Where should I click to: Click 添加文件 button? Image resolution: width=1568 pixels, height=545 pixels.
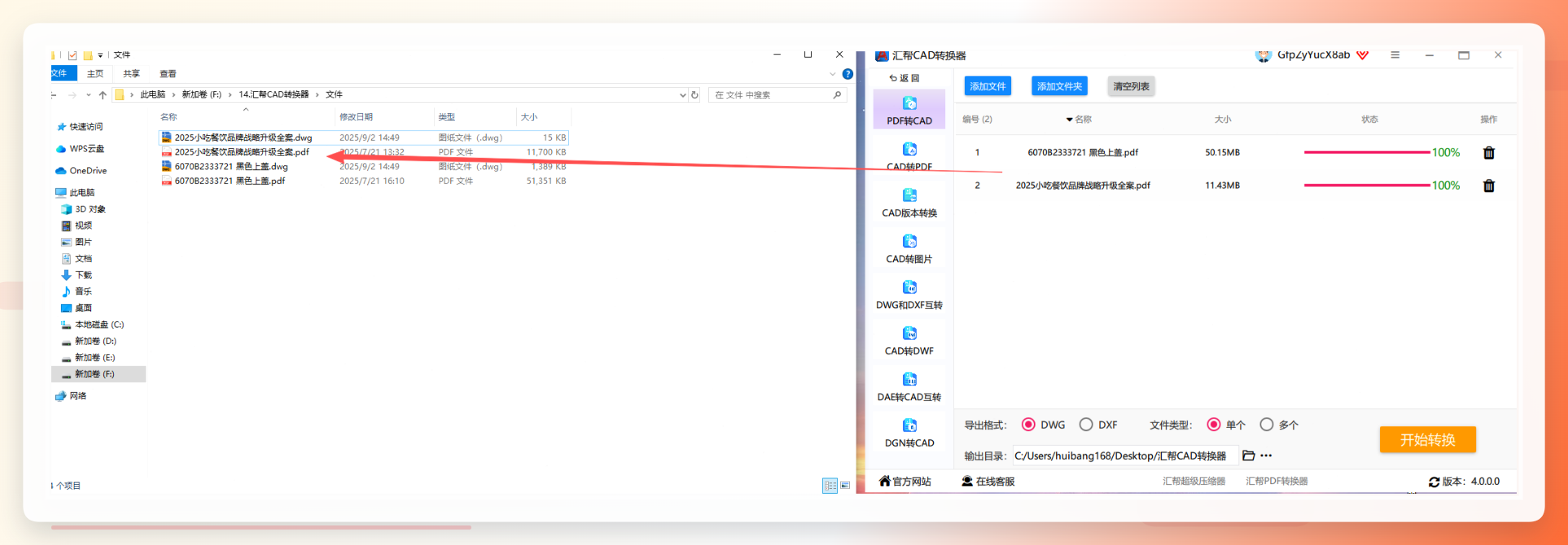pyautogui.click(x=988, y=86)
